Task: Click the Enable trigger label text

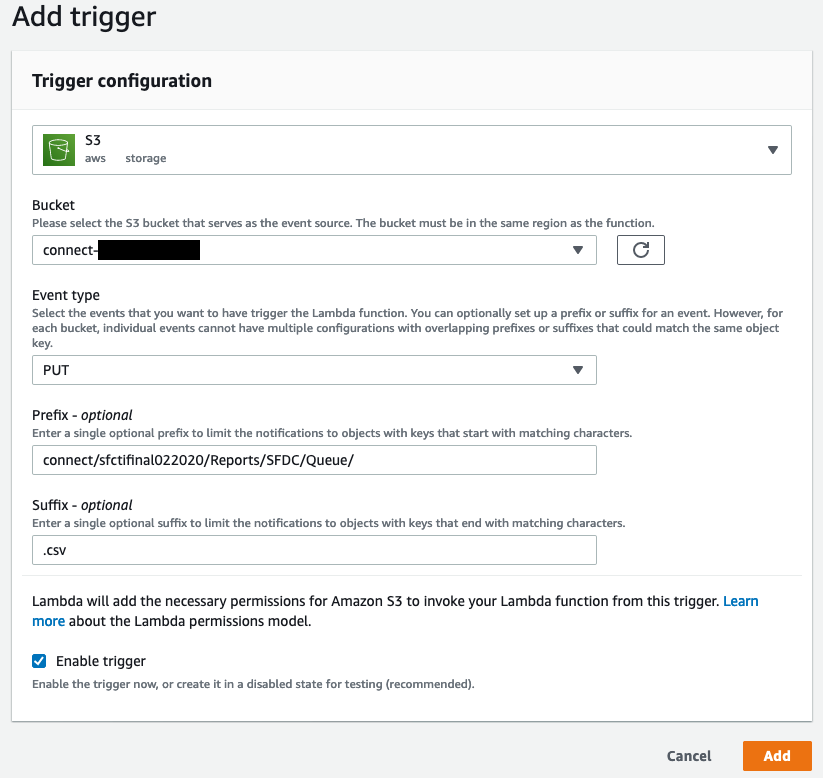Action: tap(101, 661)
